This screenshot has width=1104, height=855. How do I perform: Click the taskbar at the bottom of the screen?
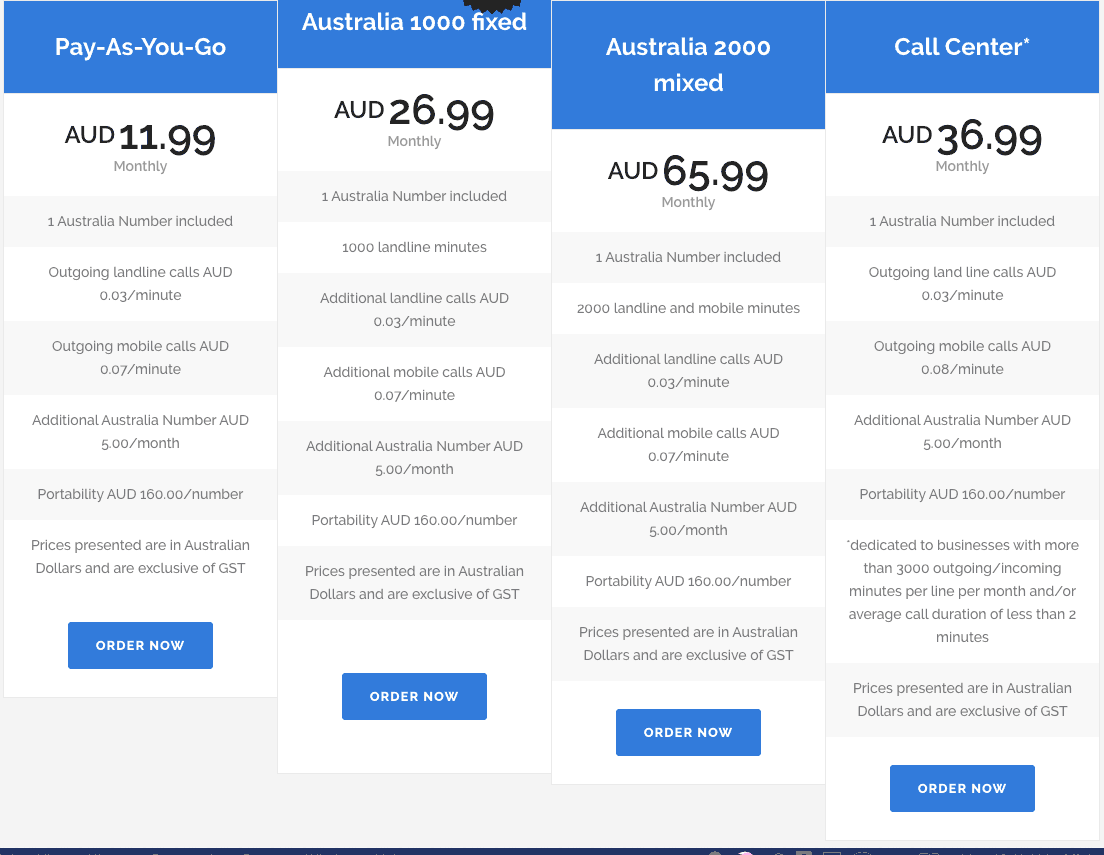[552, 849]
